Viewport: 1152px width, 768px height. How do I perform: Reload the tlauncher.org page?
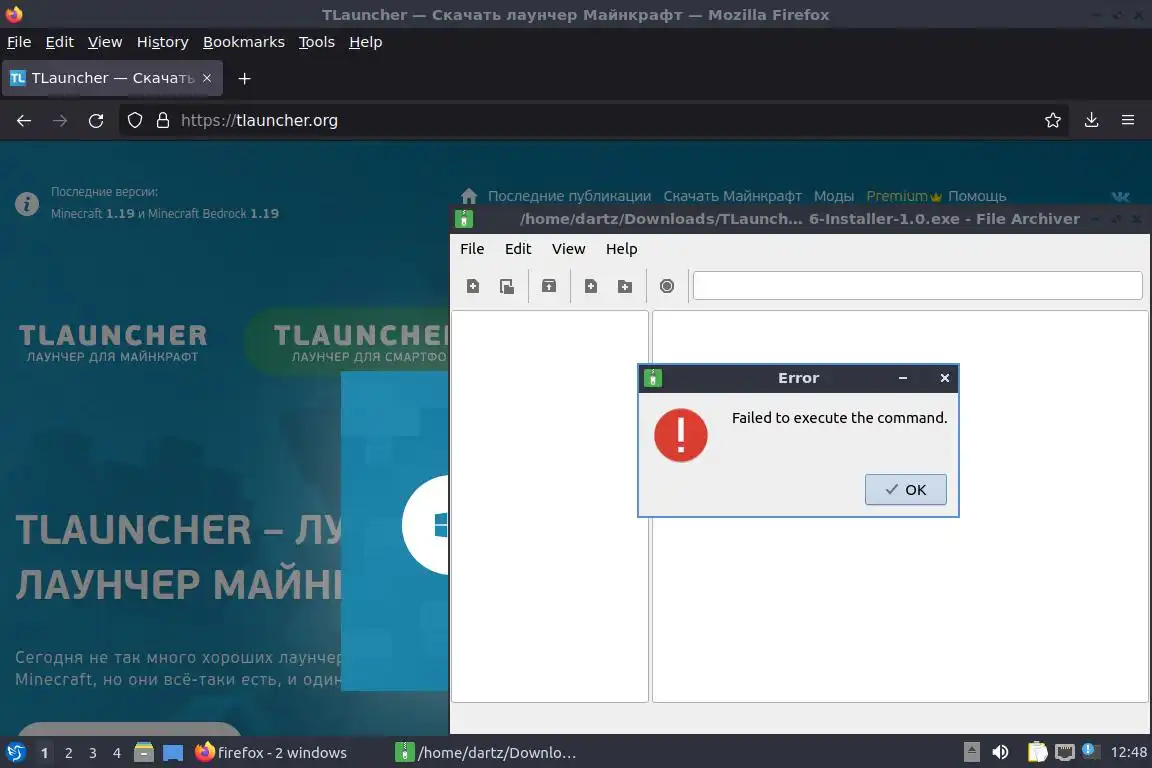coord(96,121)
